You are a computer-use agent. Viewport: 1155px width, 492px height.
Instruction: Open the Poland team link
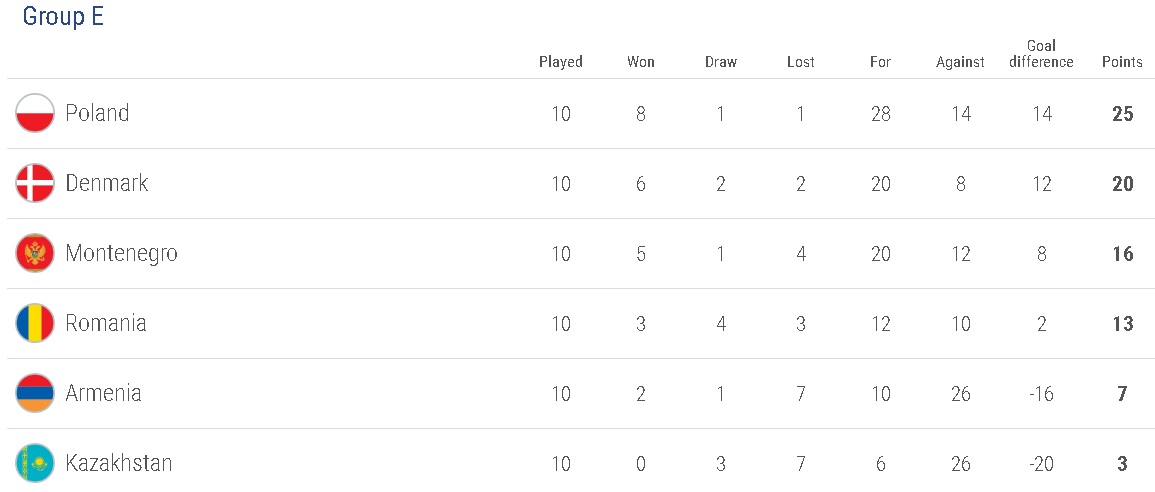coord(97,113)
